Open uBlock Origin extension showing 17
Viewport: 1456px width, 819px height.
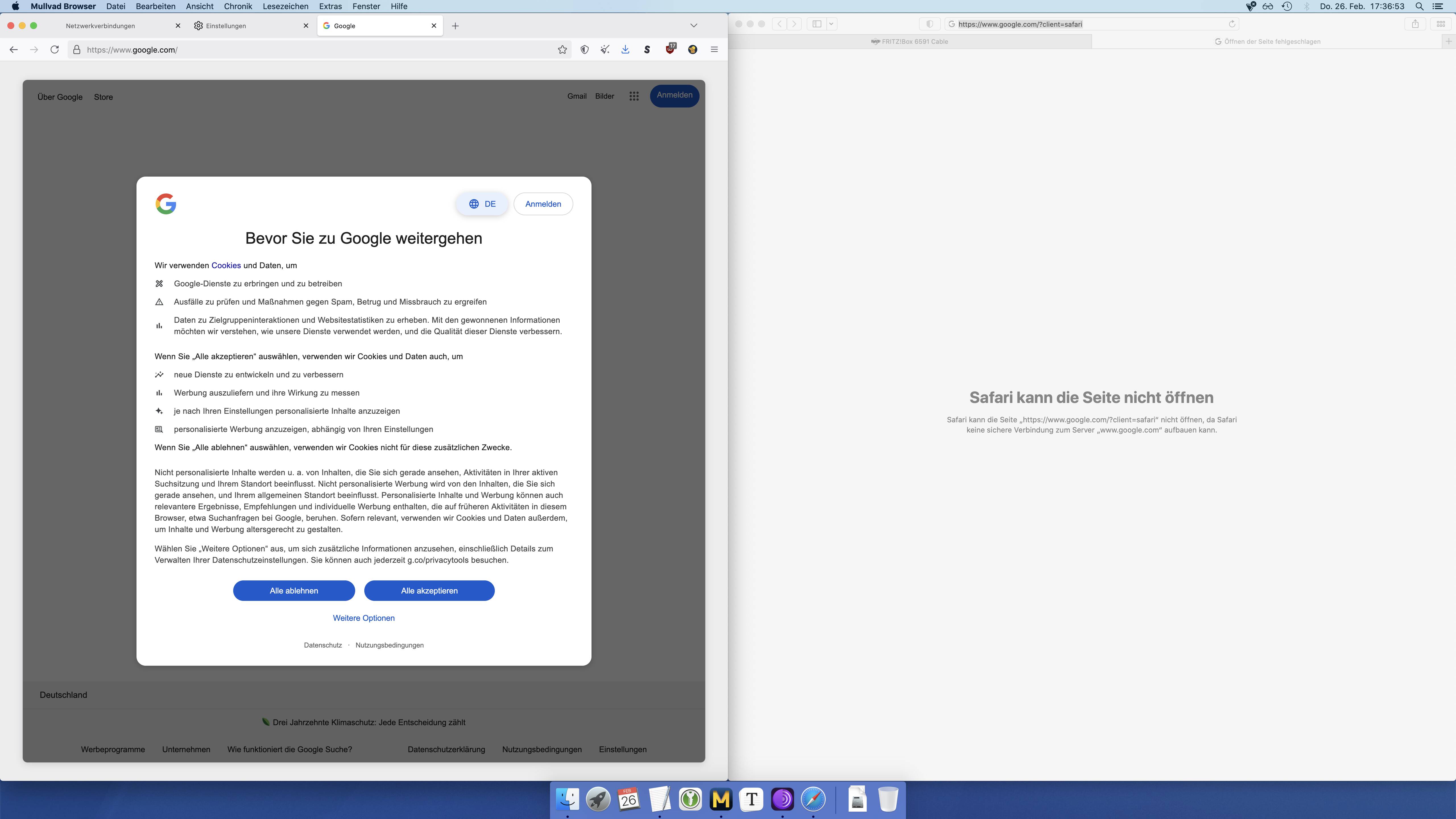(x=670, y=49)
